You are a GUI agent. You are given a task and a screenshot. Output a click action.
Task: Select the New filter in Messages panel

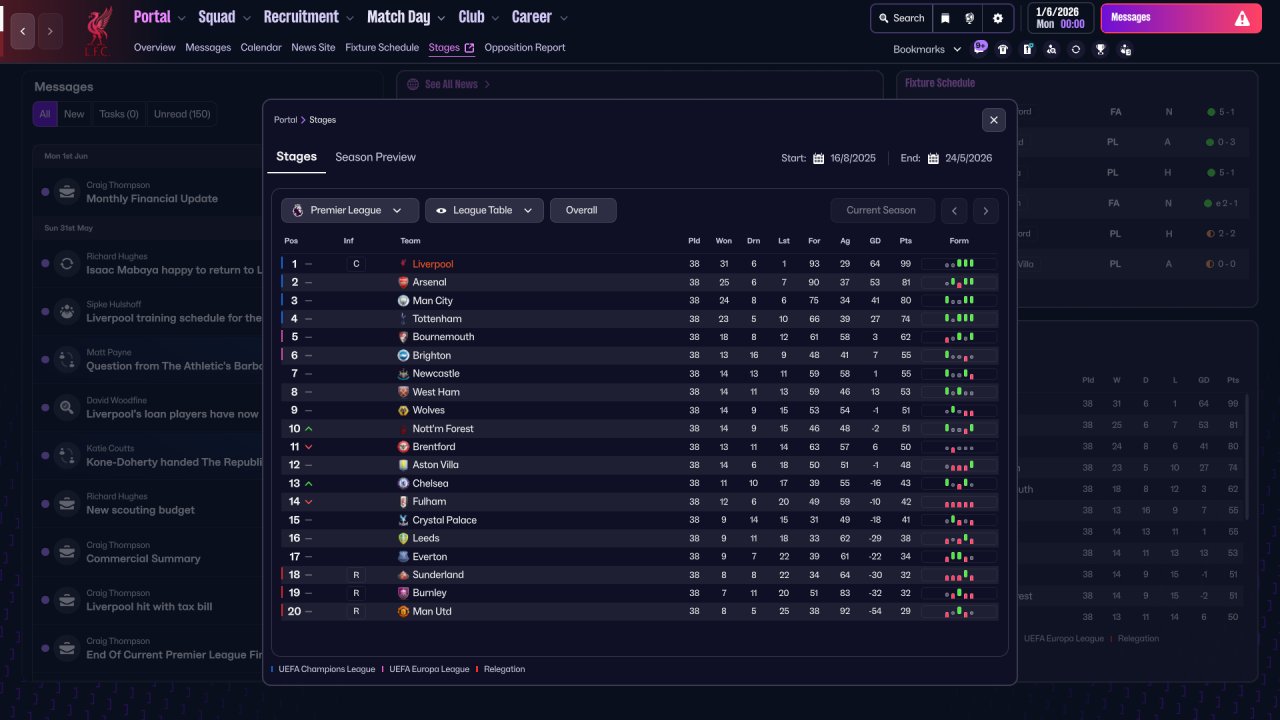click(x=74, y=114)
